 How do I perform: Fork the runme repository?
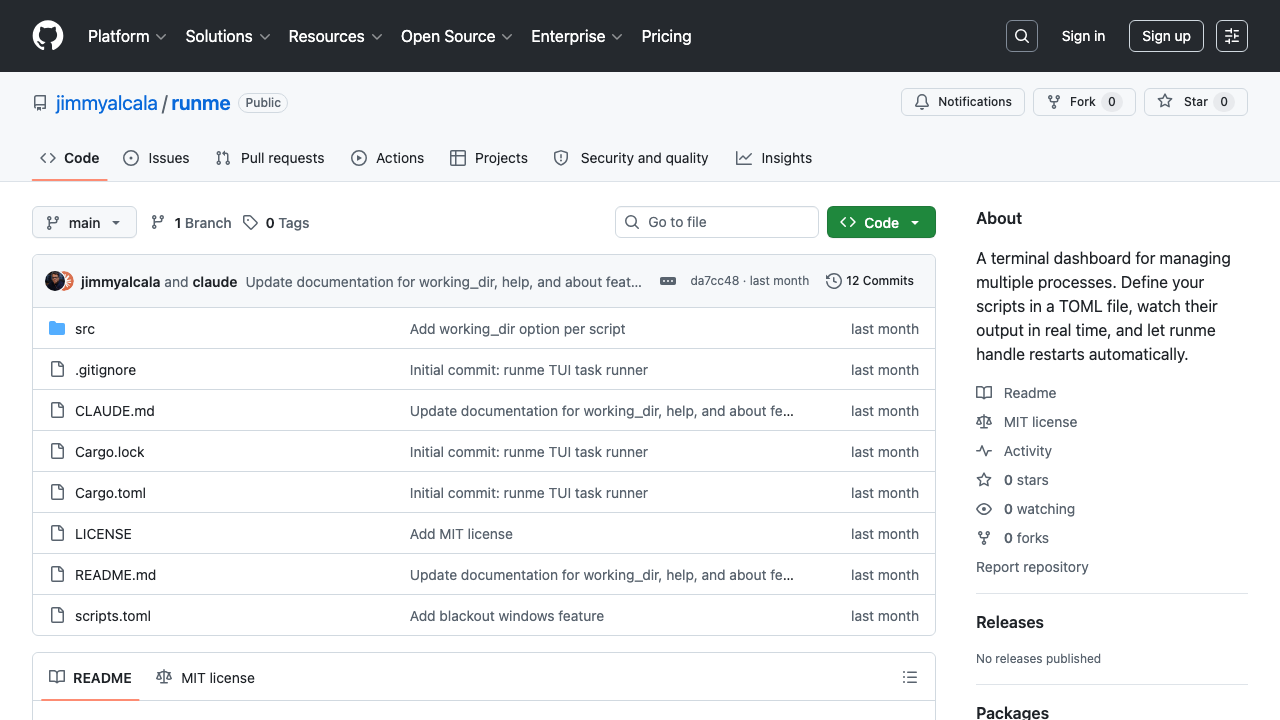click(1083, 102)
